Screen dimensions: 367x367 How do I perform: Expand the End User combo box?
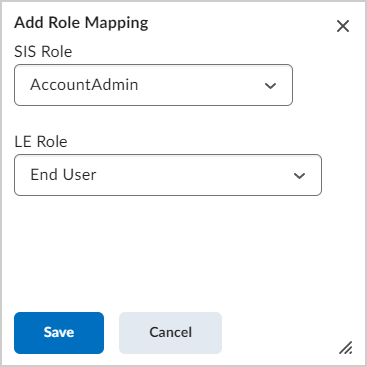click(x=168, y=175)
